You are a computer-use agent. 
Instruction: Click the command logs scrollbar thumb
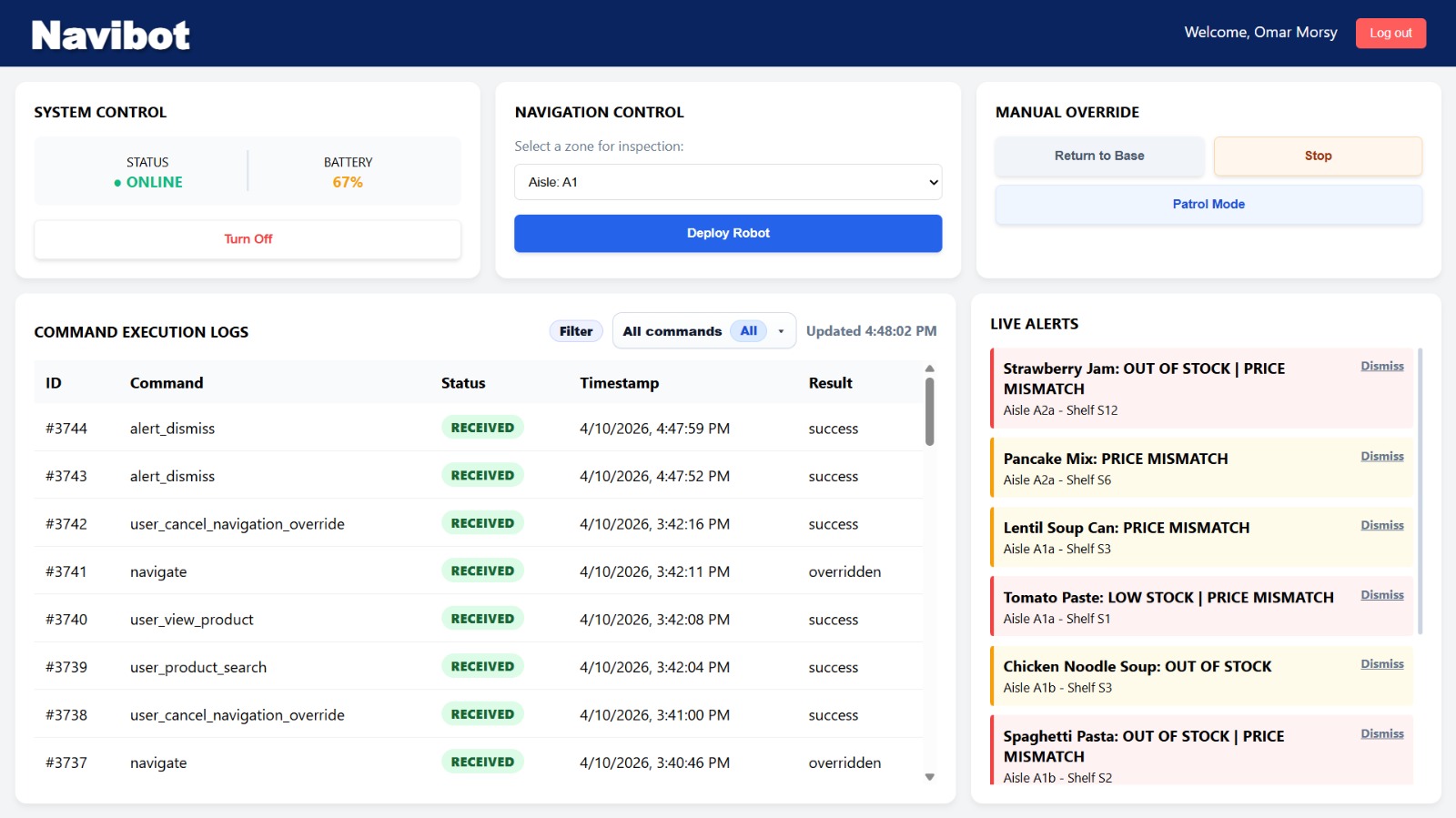coord(929,411)
